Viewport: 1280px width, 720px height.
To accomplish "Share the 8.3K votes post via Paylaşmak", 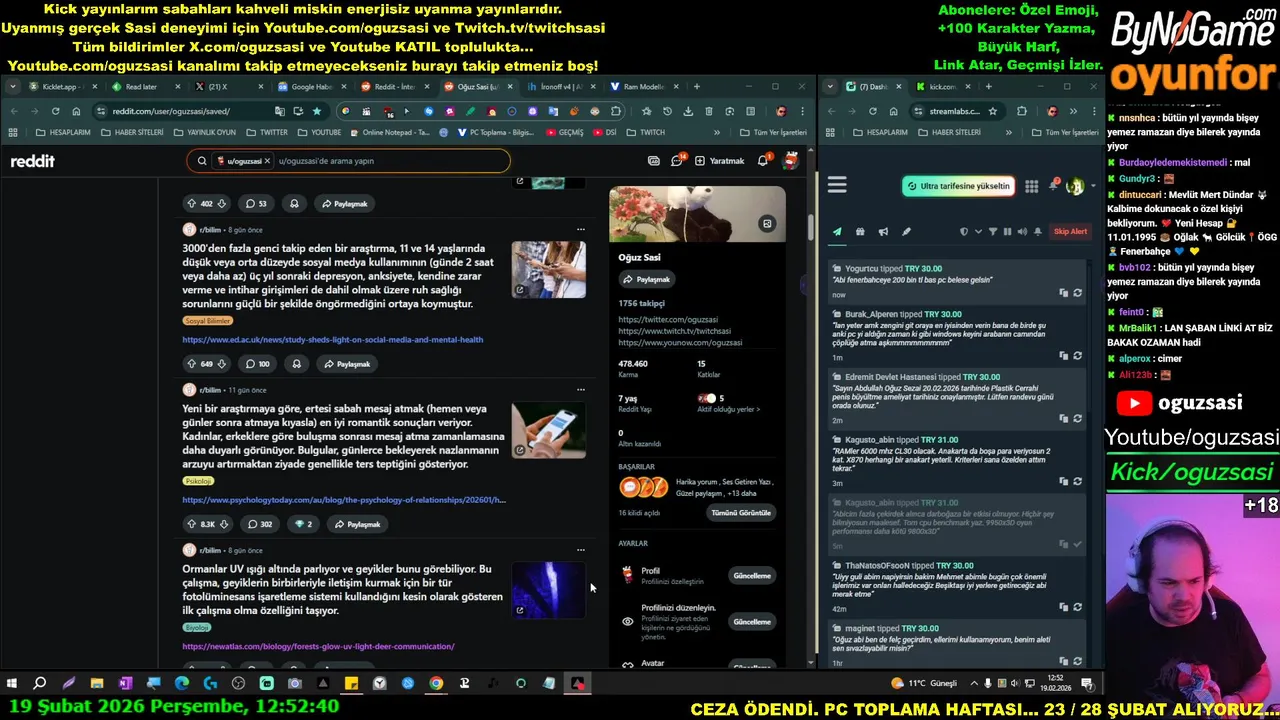I will pos(357,524).
